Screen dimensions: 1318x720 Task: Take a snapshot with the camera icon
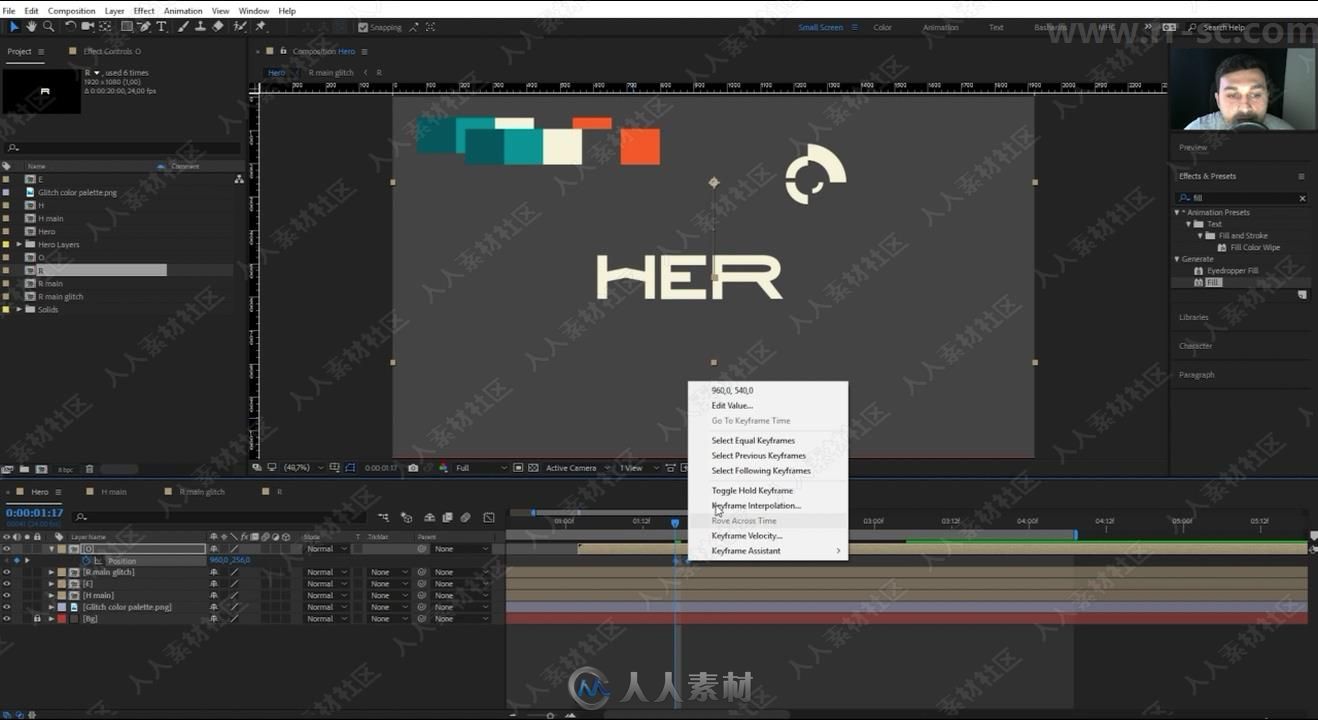point(413,467)
